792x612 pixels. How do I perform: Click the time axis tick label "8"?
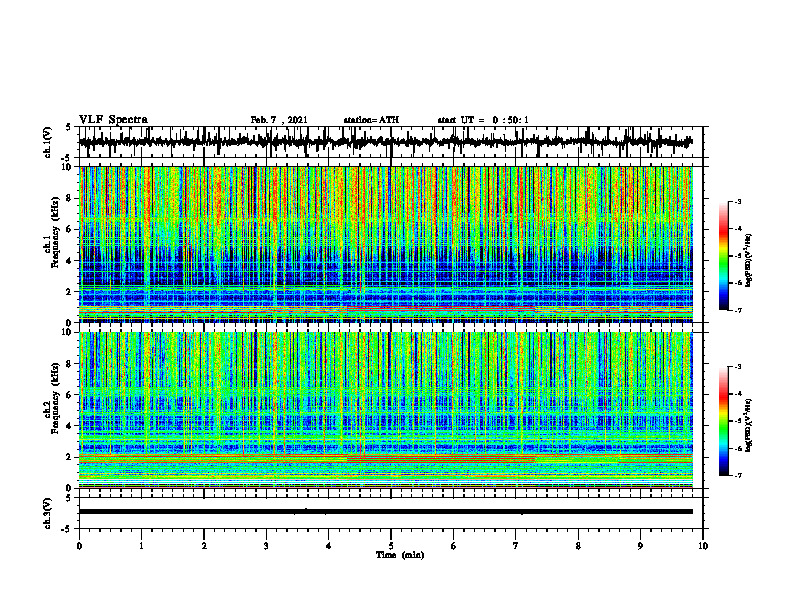578,546
